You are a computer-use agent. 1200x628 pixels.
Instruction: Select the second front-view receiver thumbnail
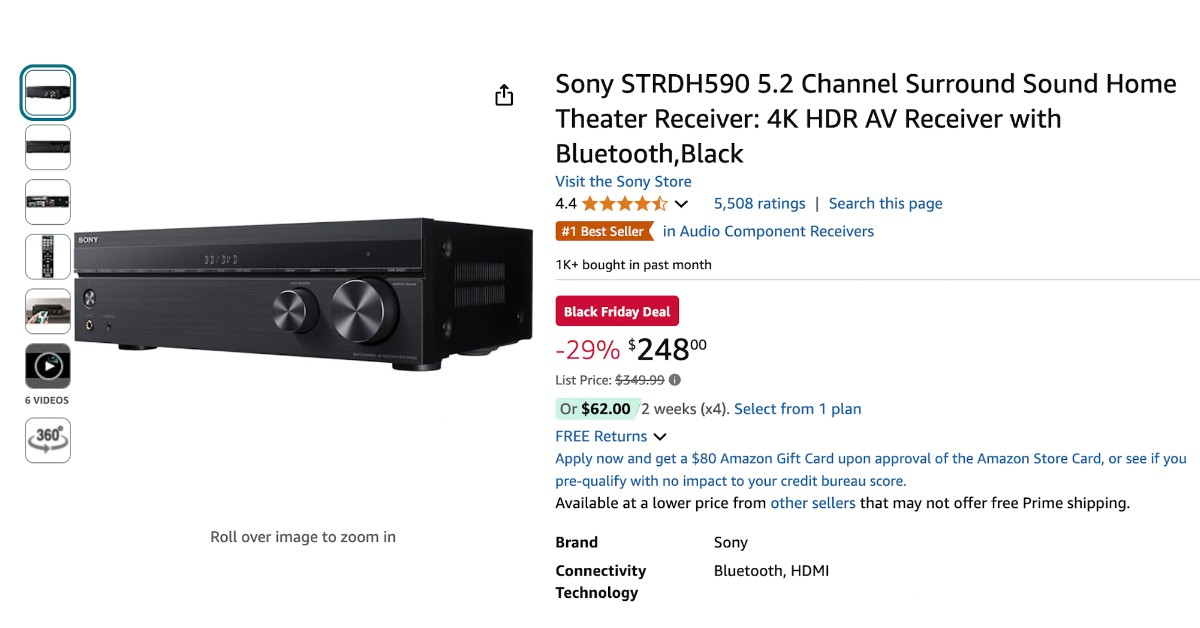tap(47, 147)
